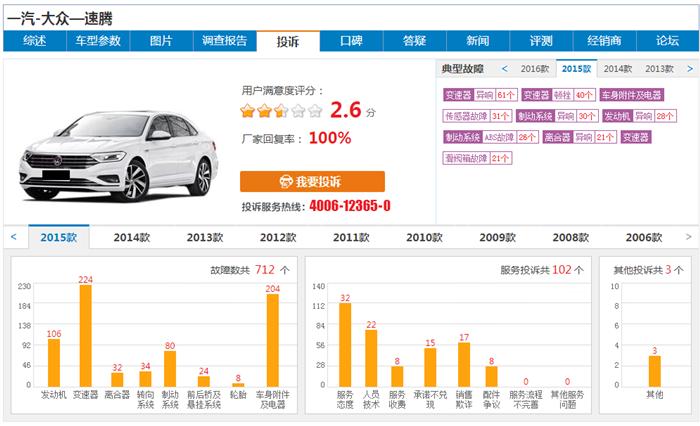Click 离合器 异响 21个 fault tag
The image size is (700, 426).
pyautogui.click(x=579, y=137)
